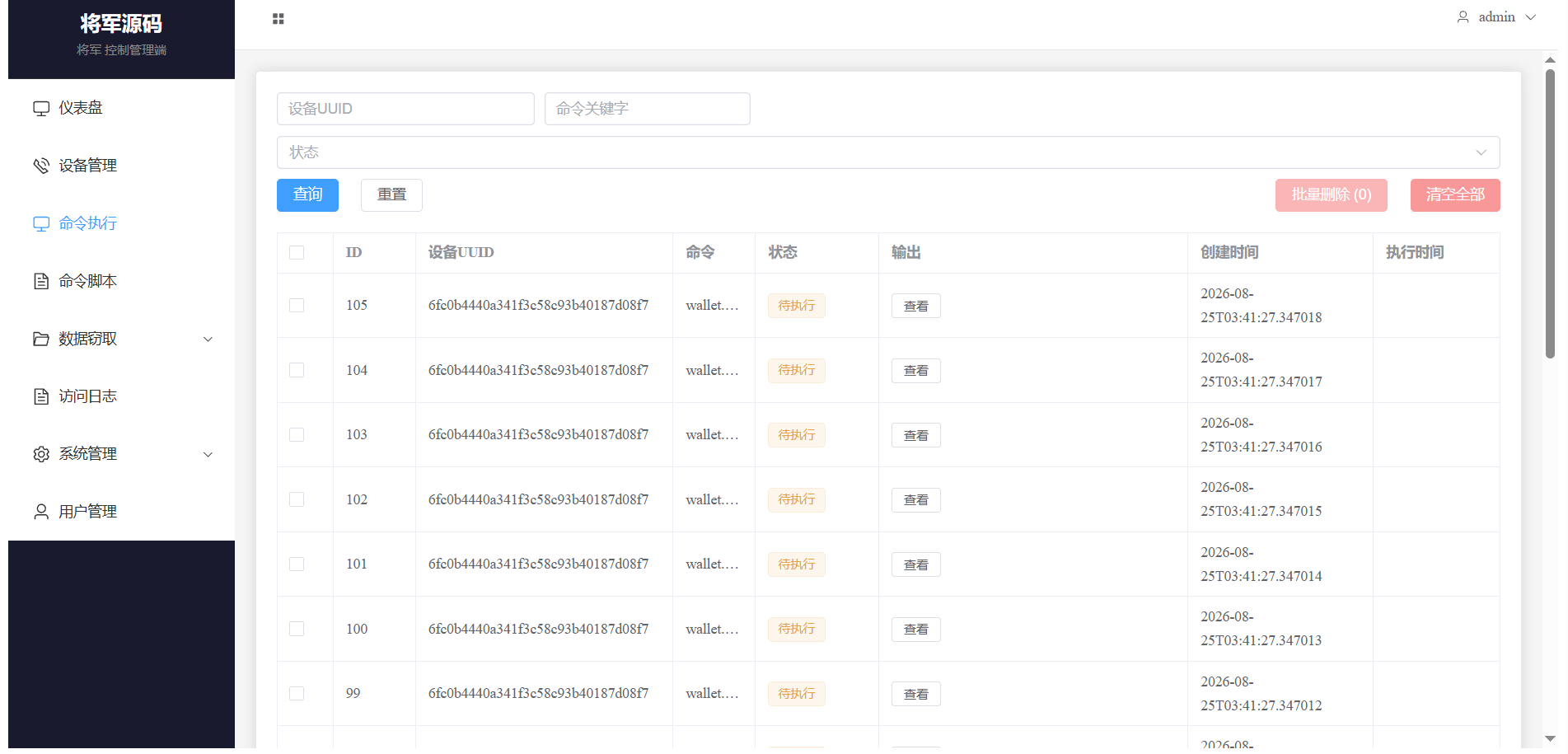Click the 设备管理 phone icon
The width and height of the screenshot is (1568, 754).
point(41,166)
